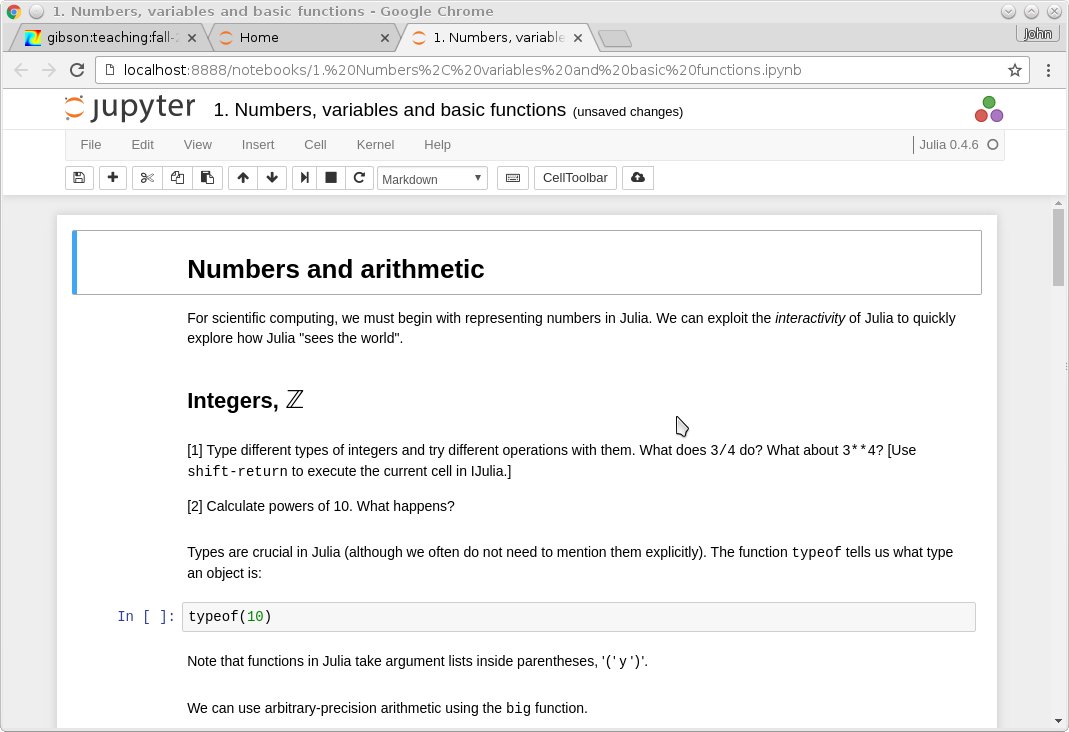
Task: Bookmark this page with star icon
Action: point(1015,70)
